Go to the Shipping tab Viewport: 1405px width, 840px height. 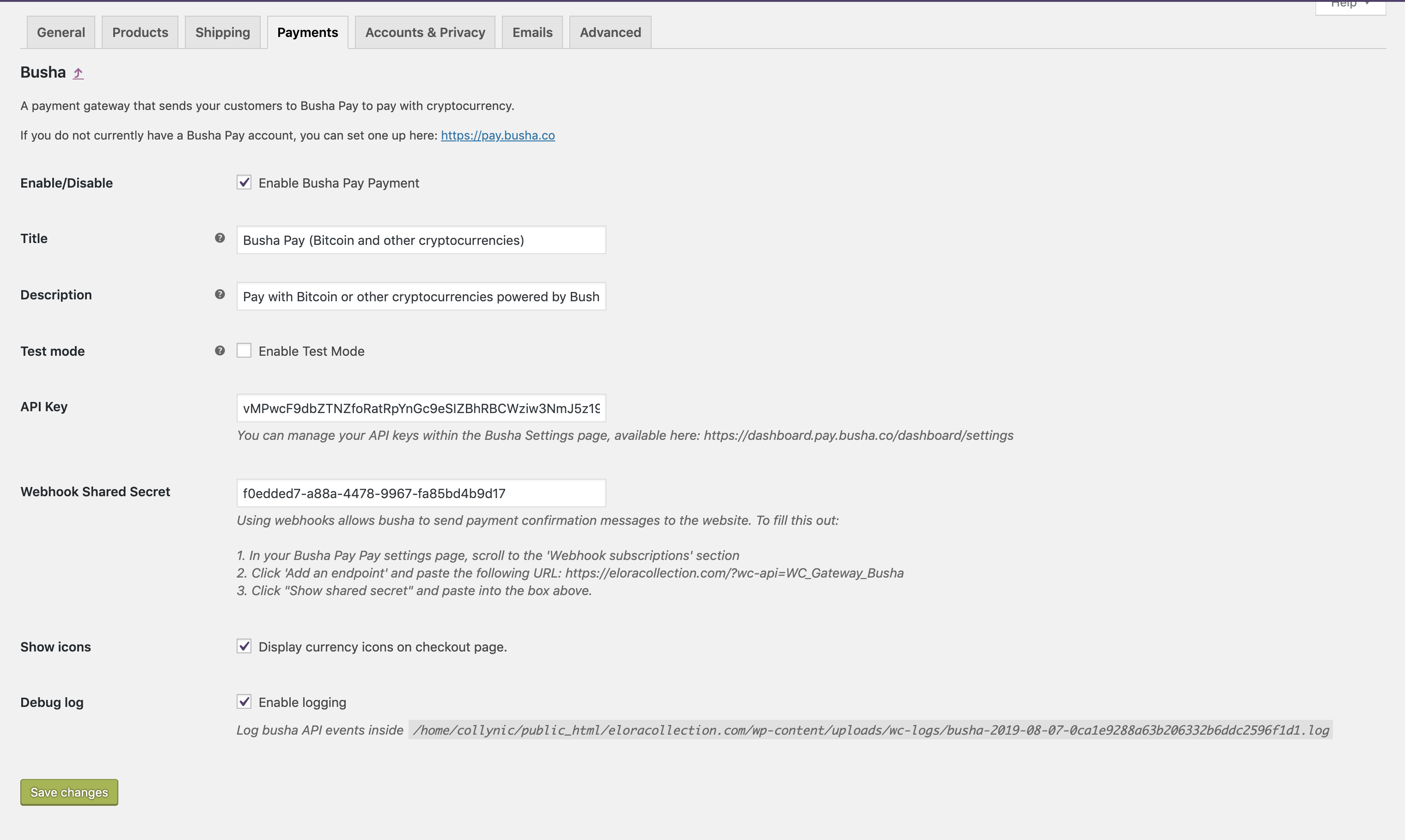tap(222, 32)
